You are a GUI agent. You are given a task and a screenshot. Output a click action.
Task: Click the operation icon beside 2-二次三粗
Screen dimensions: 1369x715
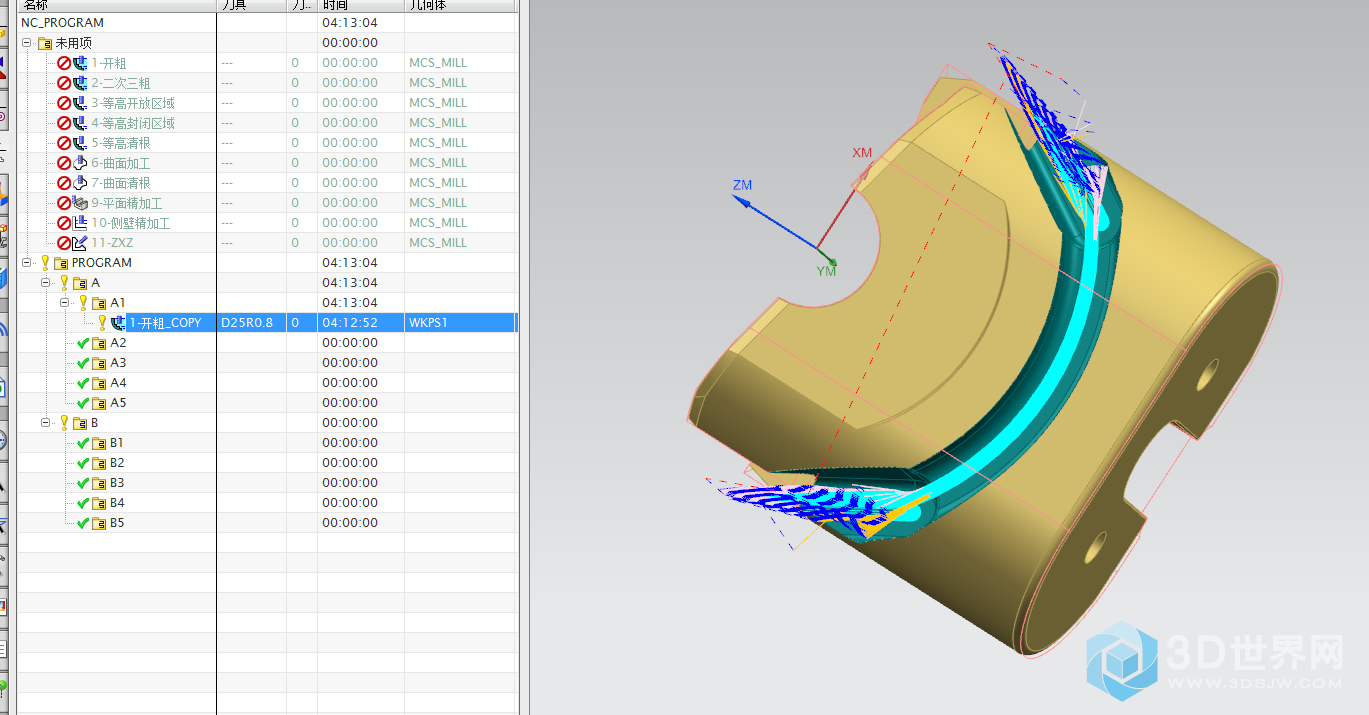[81, 83]
